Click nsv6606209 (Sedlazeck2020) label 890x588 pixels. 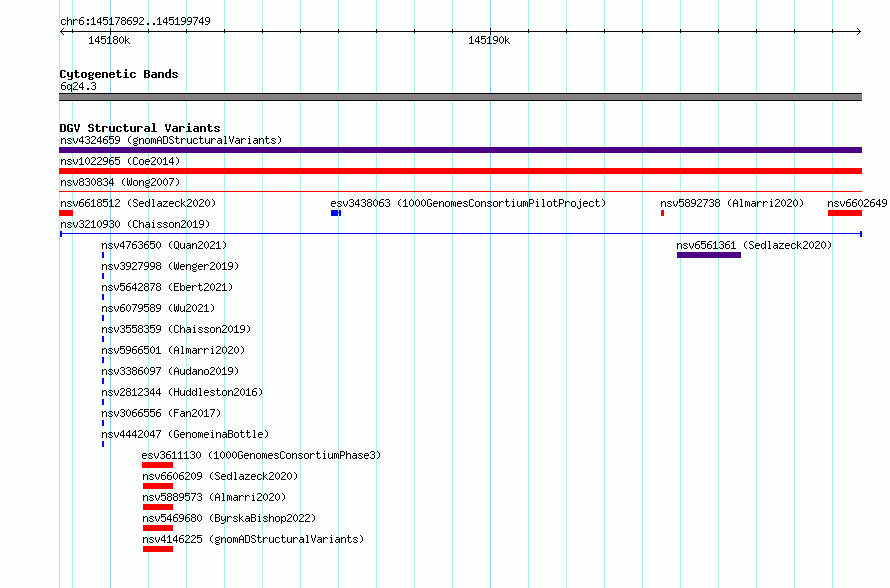tap(220, 476)
